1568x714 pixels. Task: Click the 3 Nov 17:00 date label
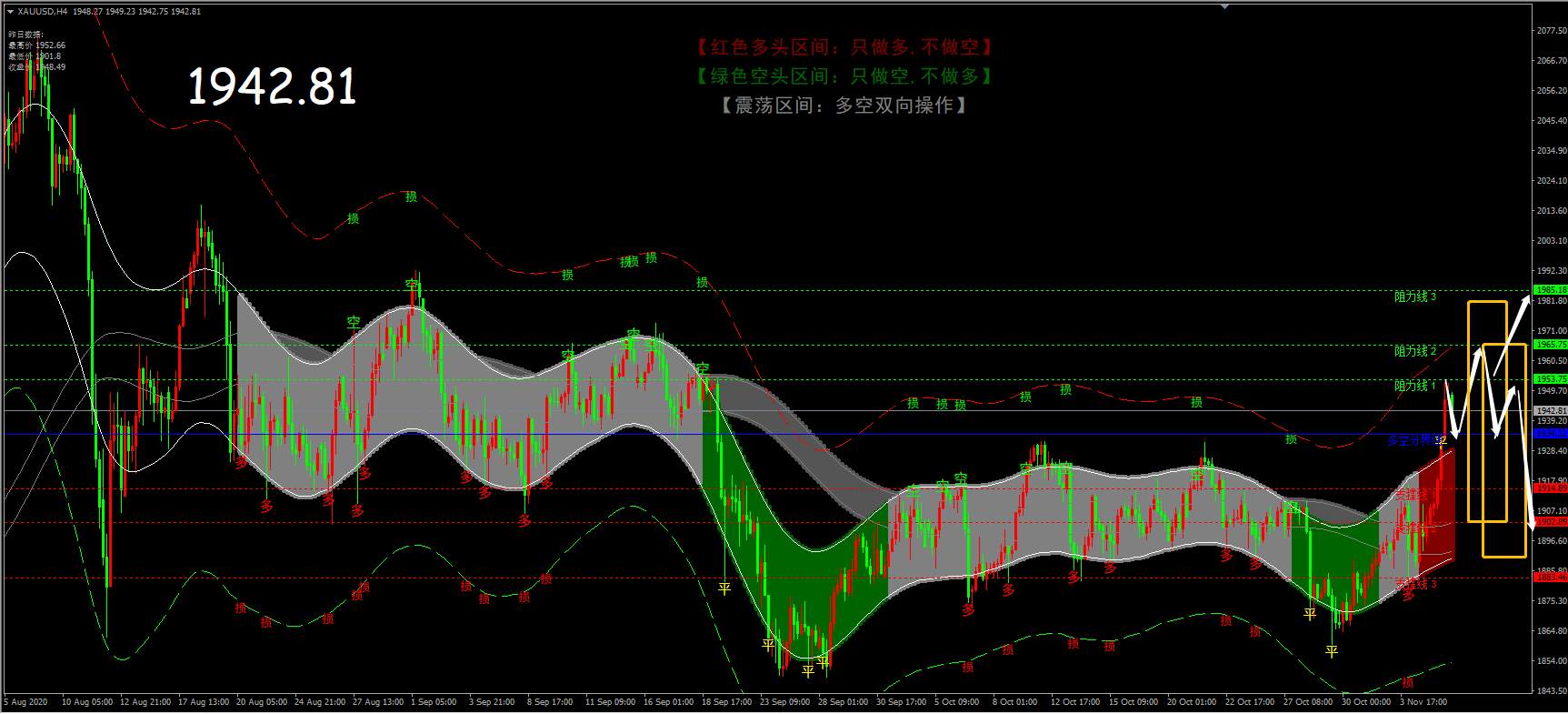pos(1423,702)
